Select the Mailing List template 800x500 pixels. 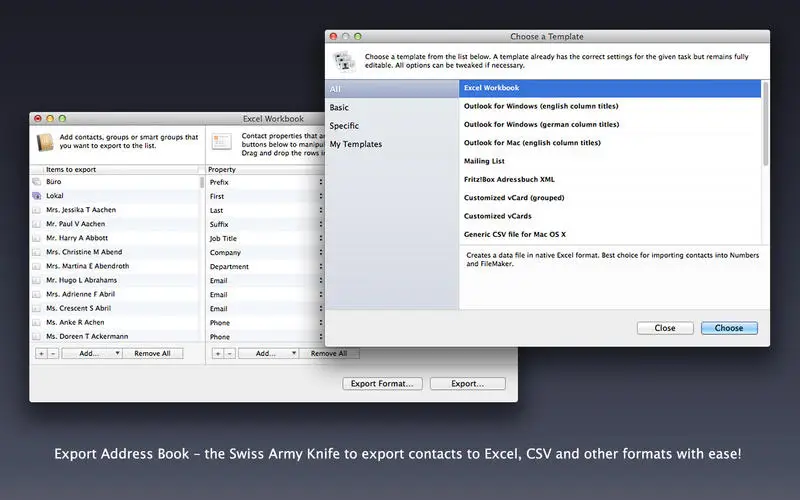pyautogui.click(x=610, y=161)
